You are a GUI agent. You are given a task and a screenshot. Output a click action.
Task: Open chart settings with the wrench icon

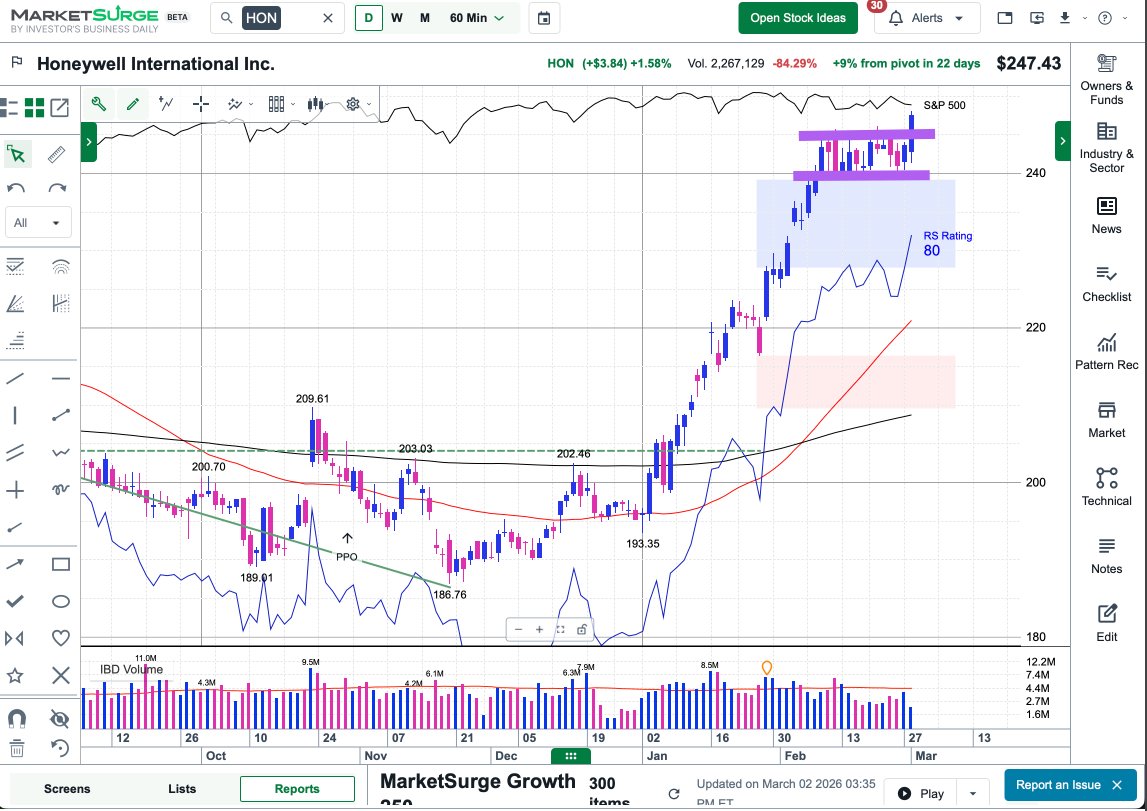96,104
